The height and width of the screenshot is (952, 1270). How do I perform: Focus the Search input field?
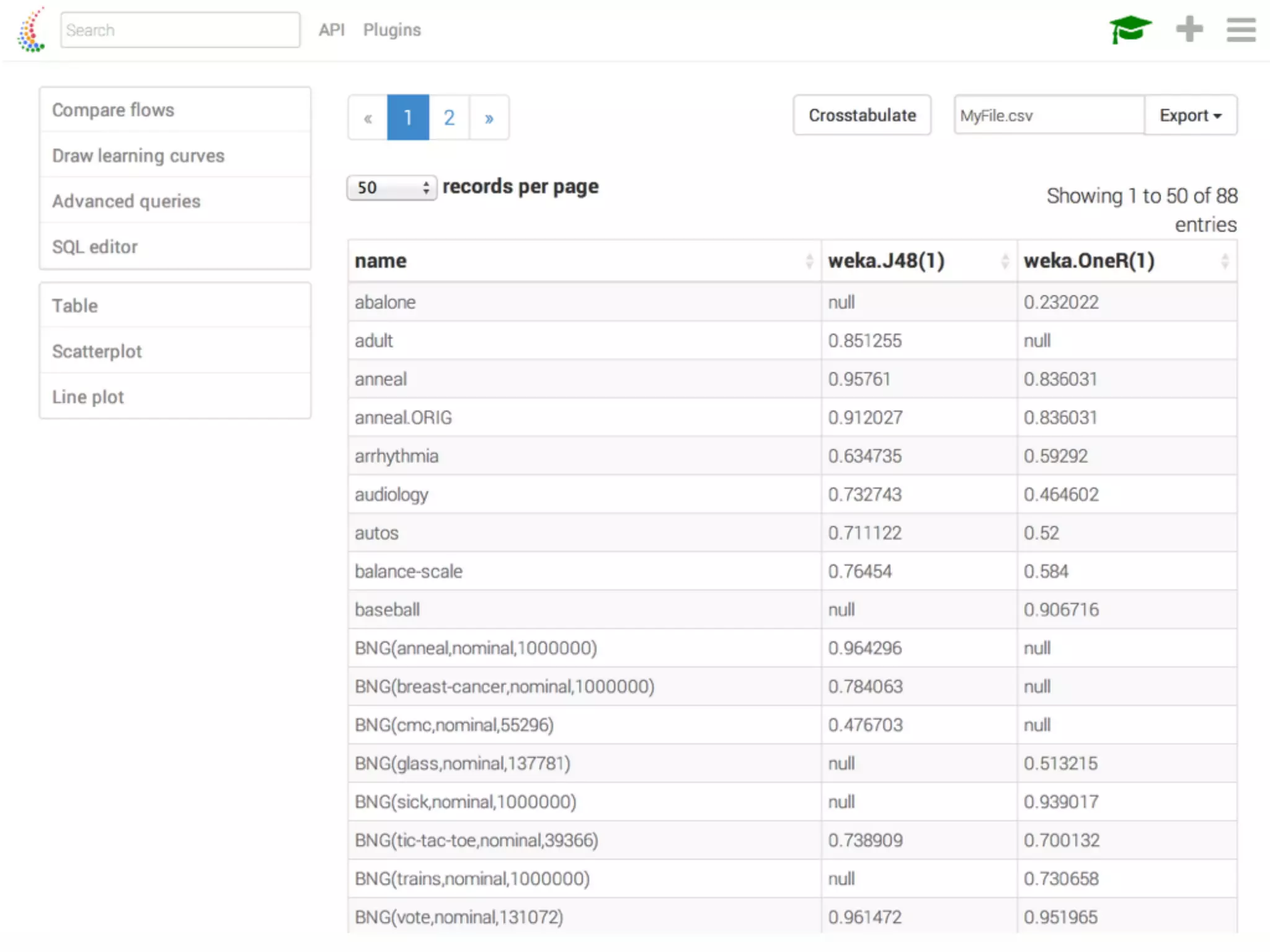180,30
